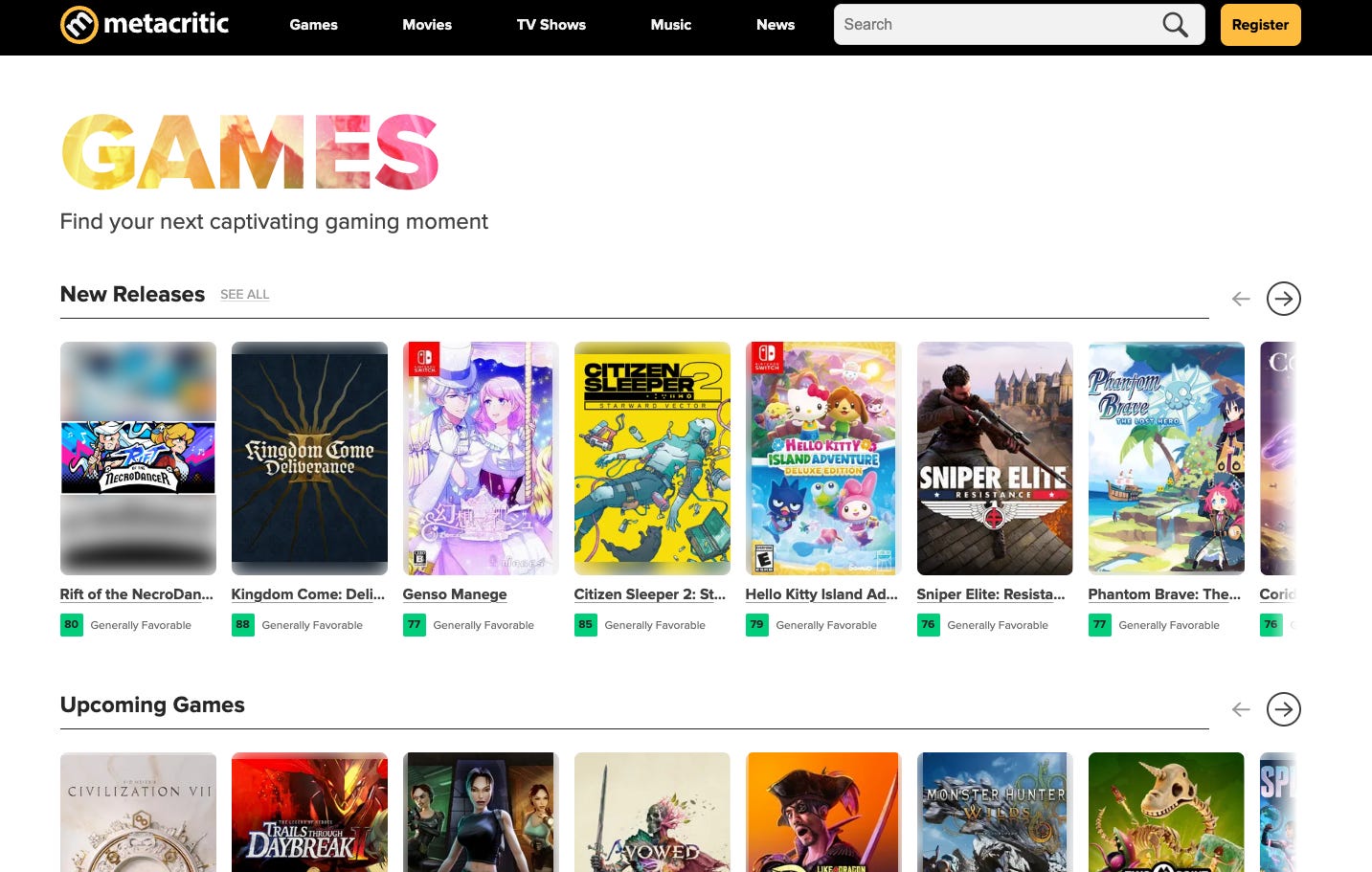
Task: Open Hello Kitty Island Adventure title link
Action: tap(821, 594)
